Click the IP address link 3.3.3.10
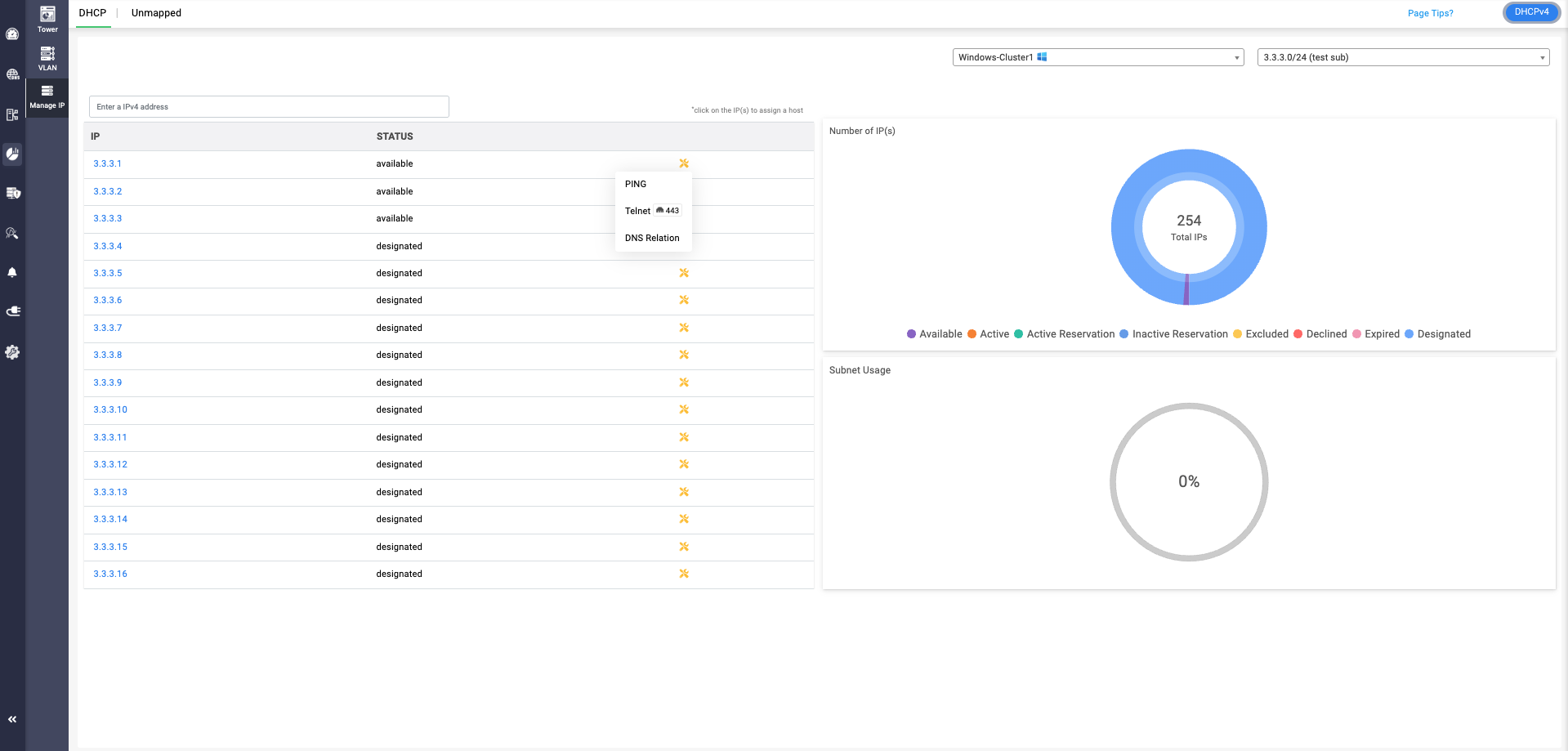Viewport: 1568px width, 751px height. pos(110,409)
